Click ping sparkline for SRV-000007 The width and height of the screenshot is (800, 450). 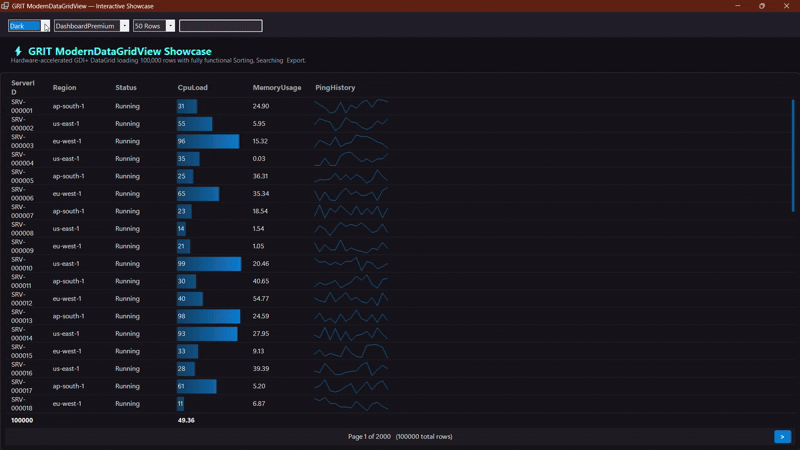click(x=351, y=211)
